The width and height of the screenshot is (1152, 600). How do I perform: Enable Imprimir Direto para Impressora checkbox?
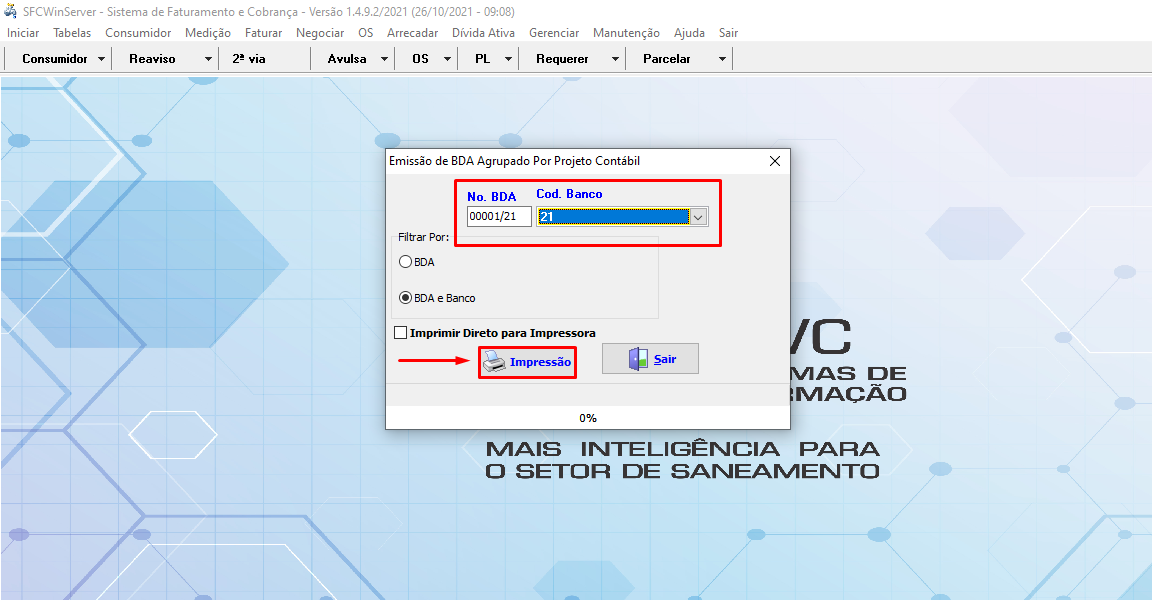(401, 333)
